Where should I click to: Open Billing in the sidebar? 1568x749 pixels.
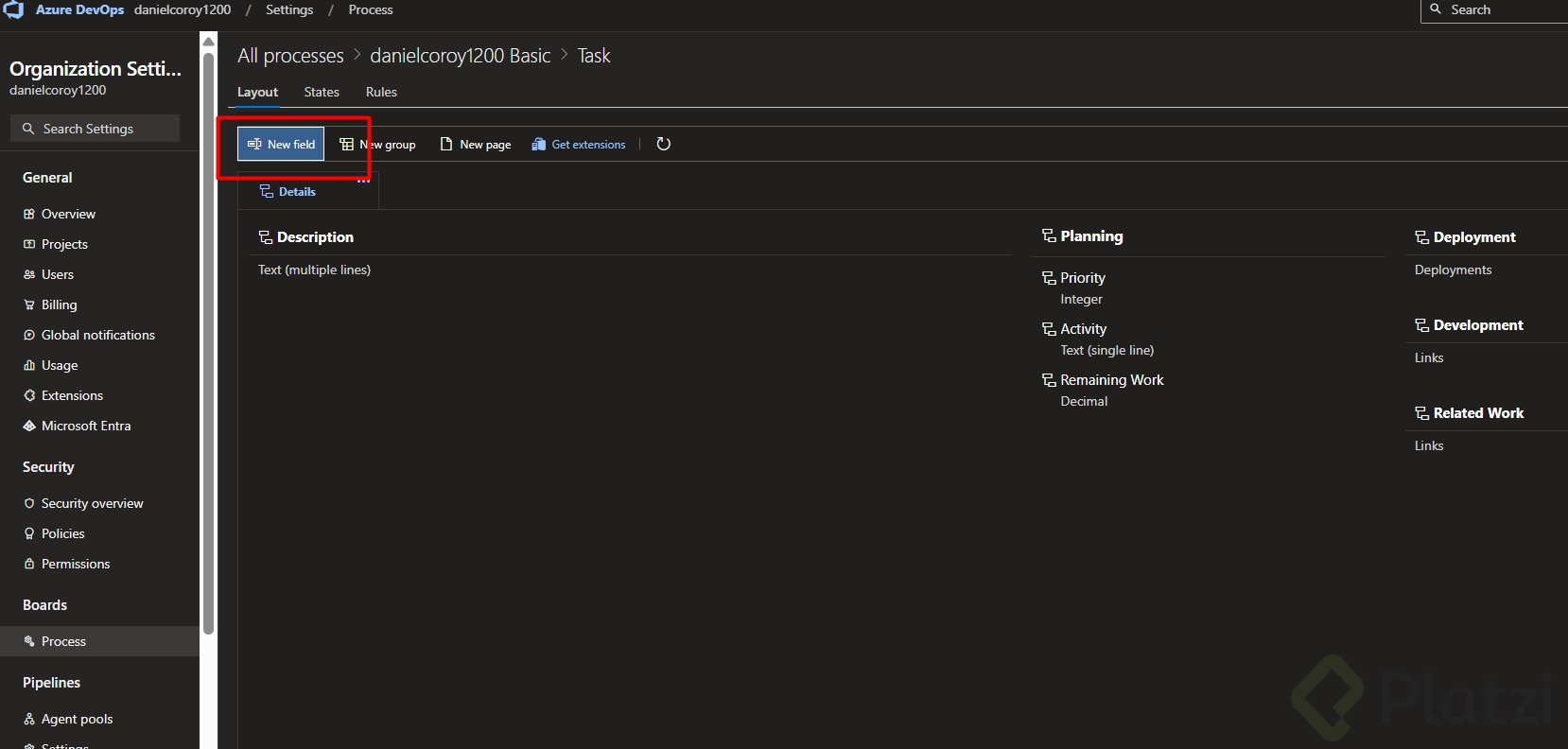(59, 305)
